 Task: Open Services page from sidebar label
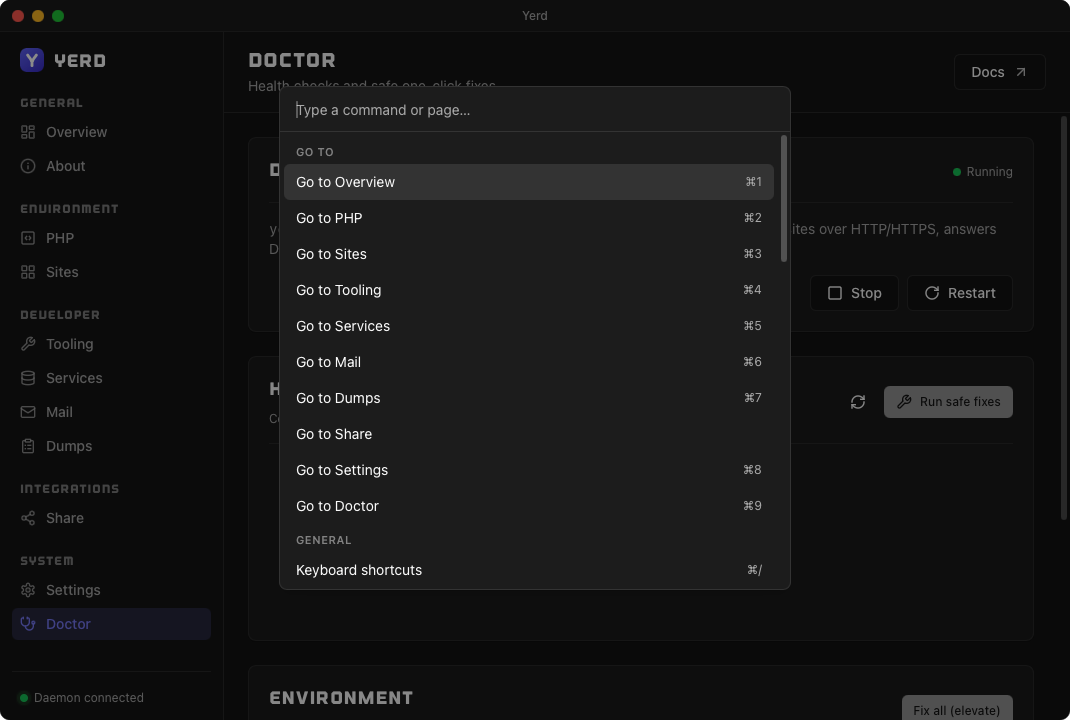pos(74,378)
